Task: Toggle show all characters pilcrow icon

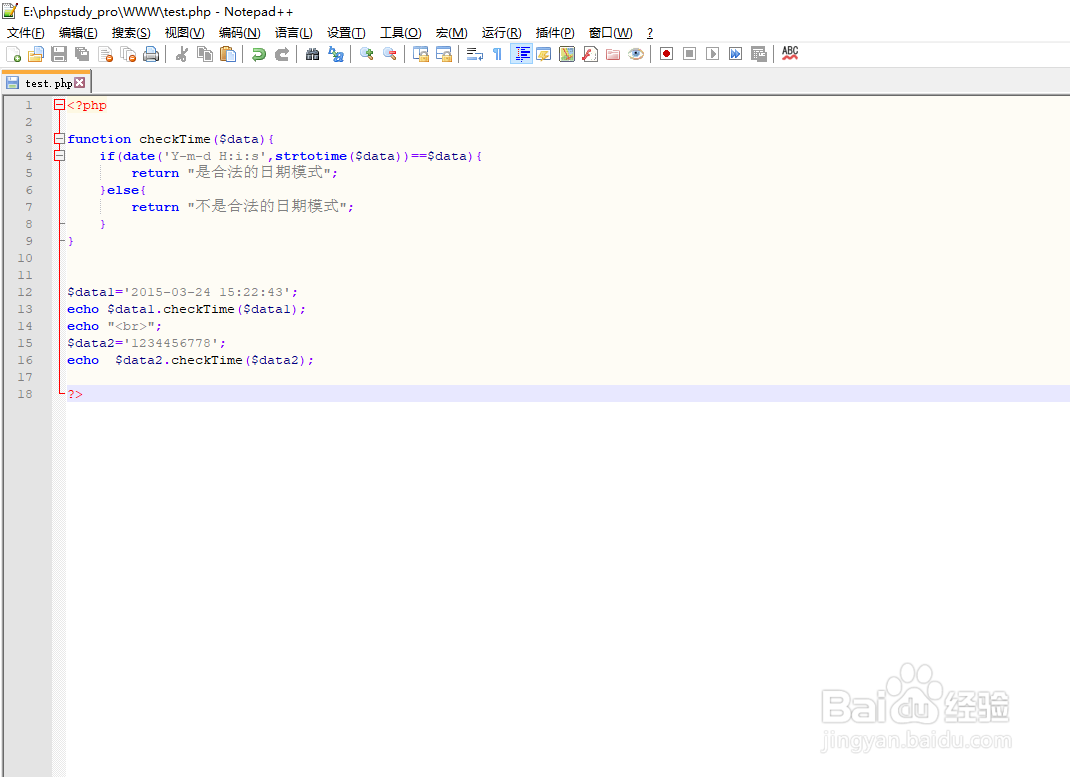Action: point(497,55)
